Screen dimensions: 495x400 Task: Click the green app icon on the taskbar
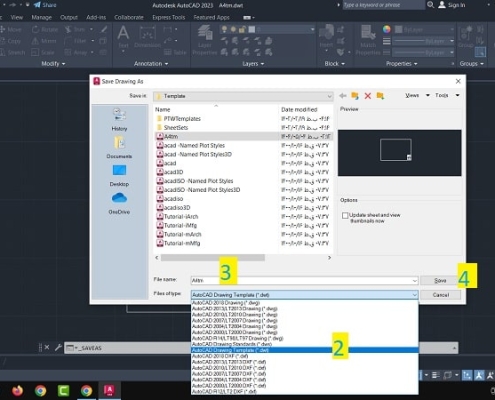[x=63, y=390]
